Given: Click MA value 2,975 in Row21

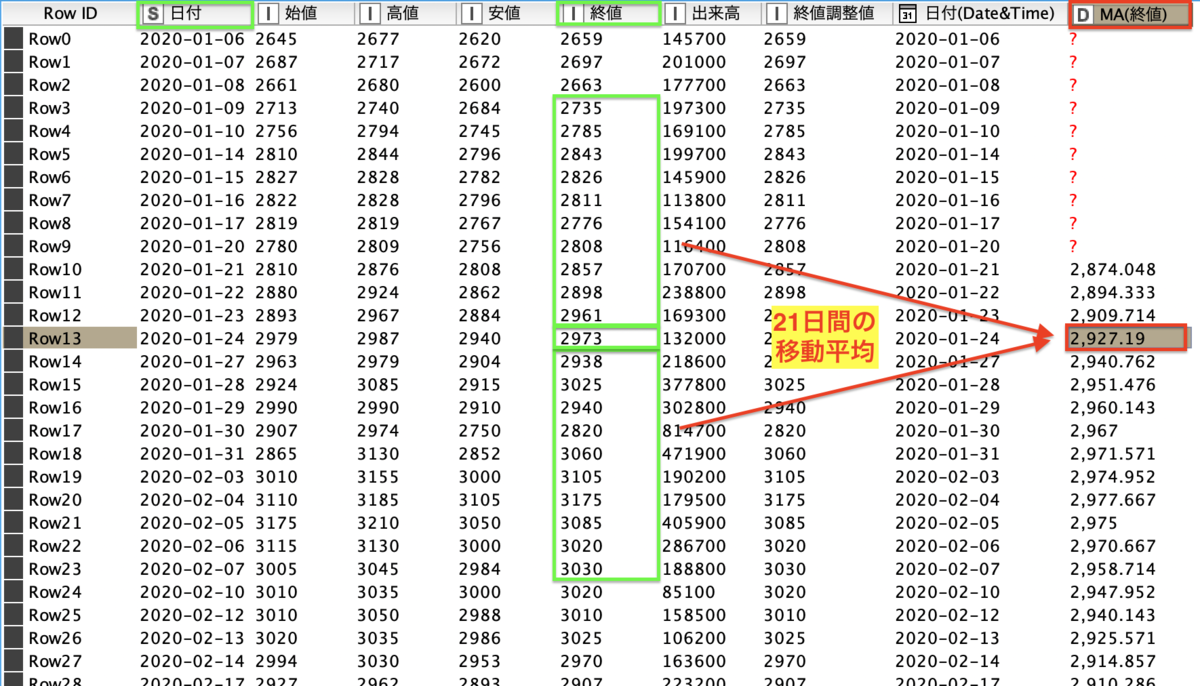Looking at the screenshot, I should [1093, 522].
